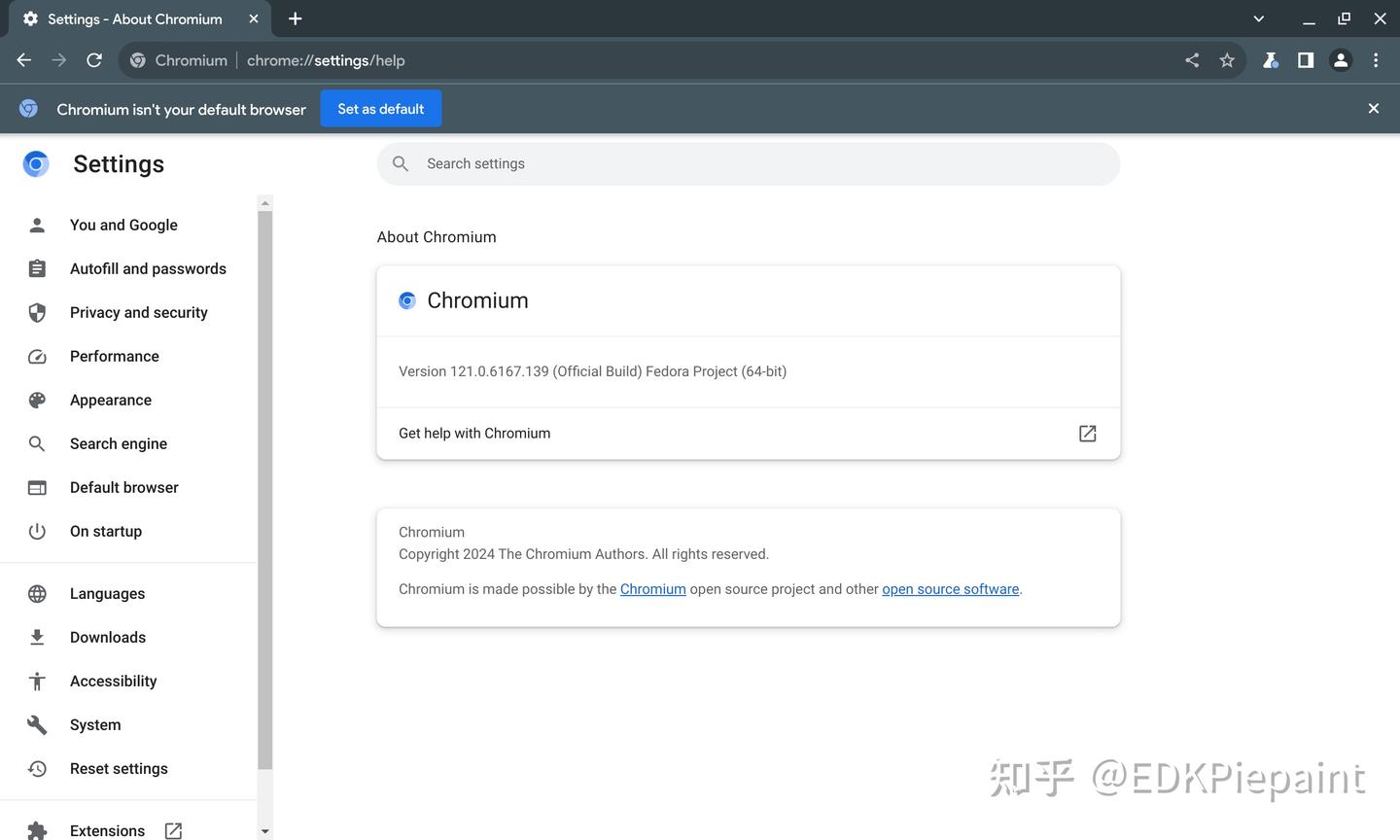
Task: Click the wrench icon beside System
Action: pyautogui.click(x=37, y=724)
